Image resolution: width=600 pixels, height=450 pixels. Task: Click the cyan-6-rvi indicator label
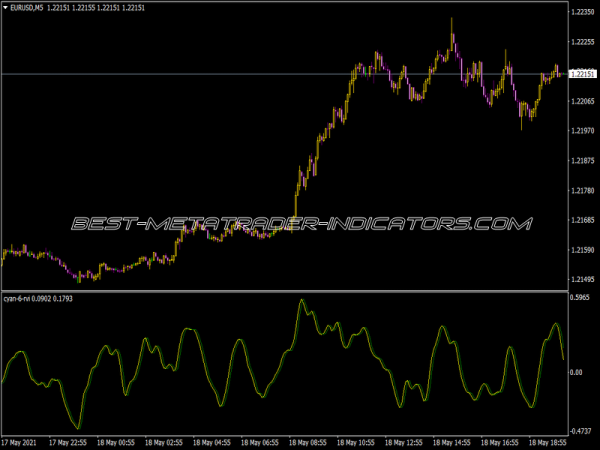(x=19, y=298)
